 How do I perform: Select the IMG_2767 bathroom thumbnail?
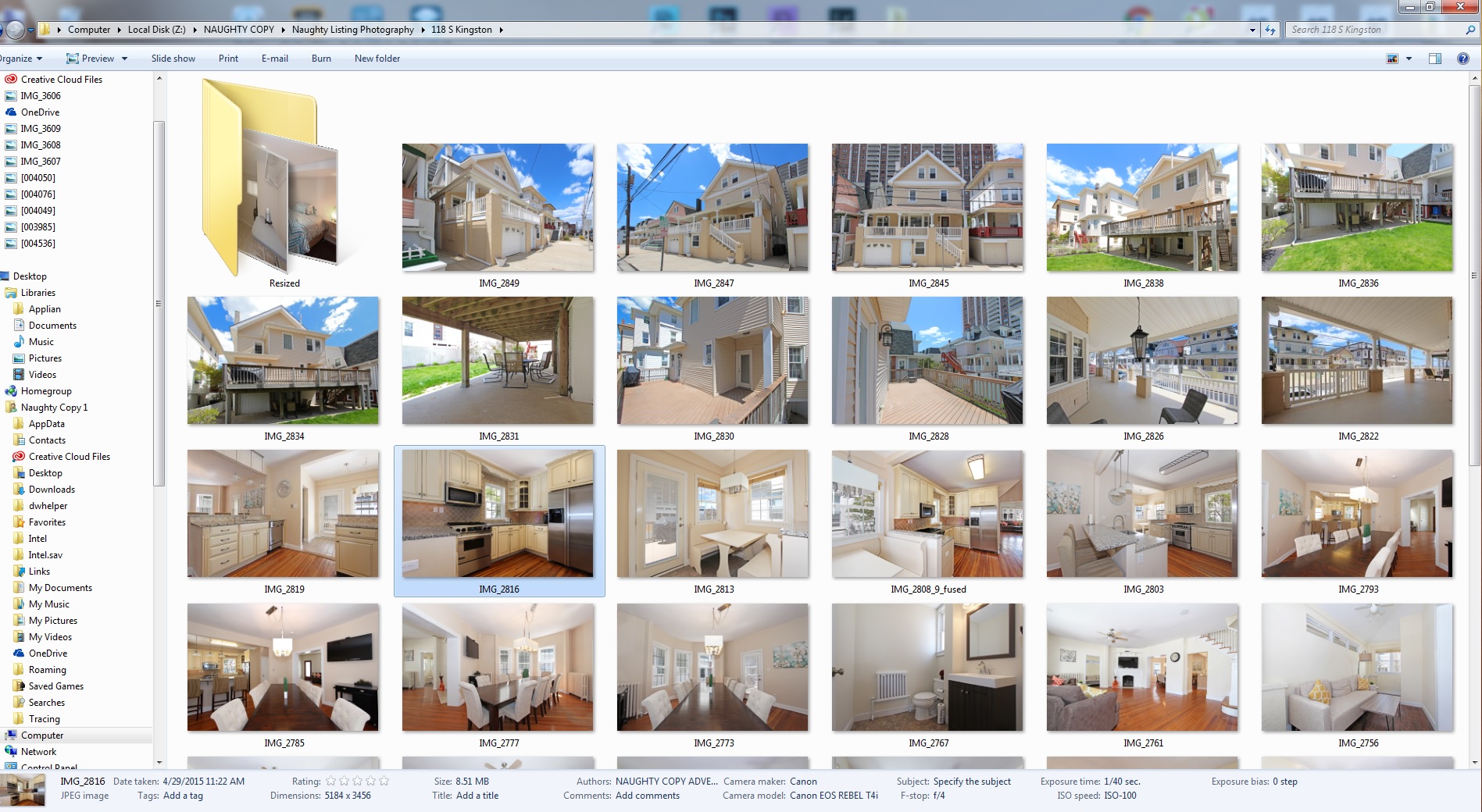[x=927, y=668]
